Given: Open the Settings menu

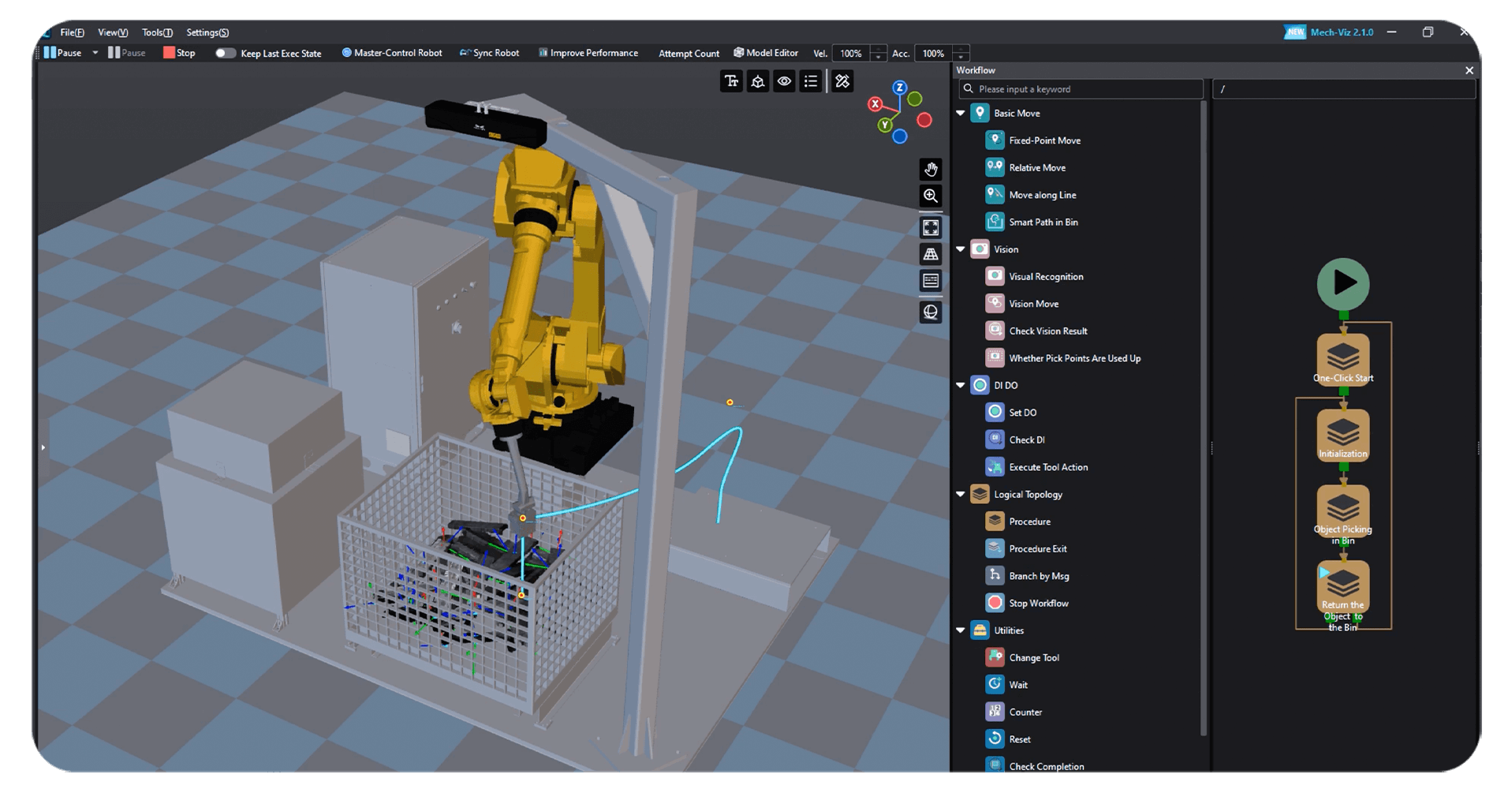Looking at the screenshot, I should [207, 32].
